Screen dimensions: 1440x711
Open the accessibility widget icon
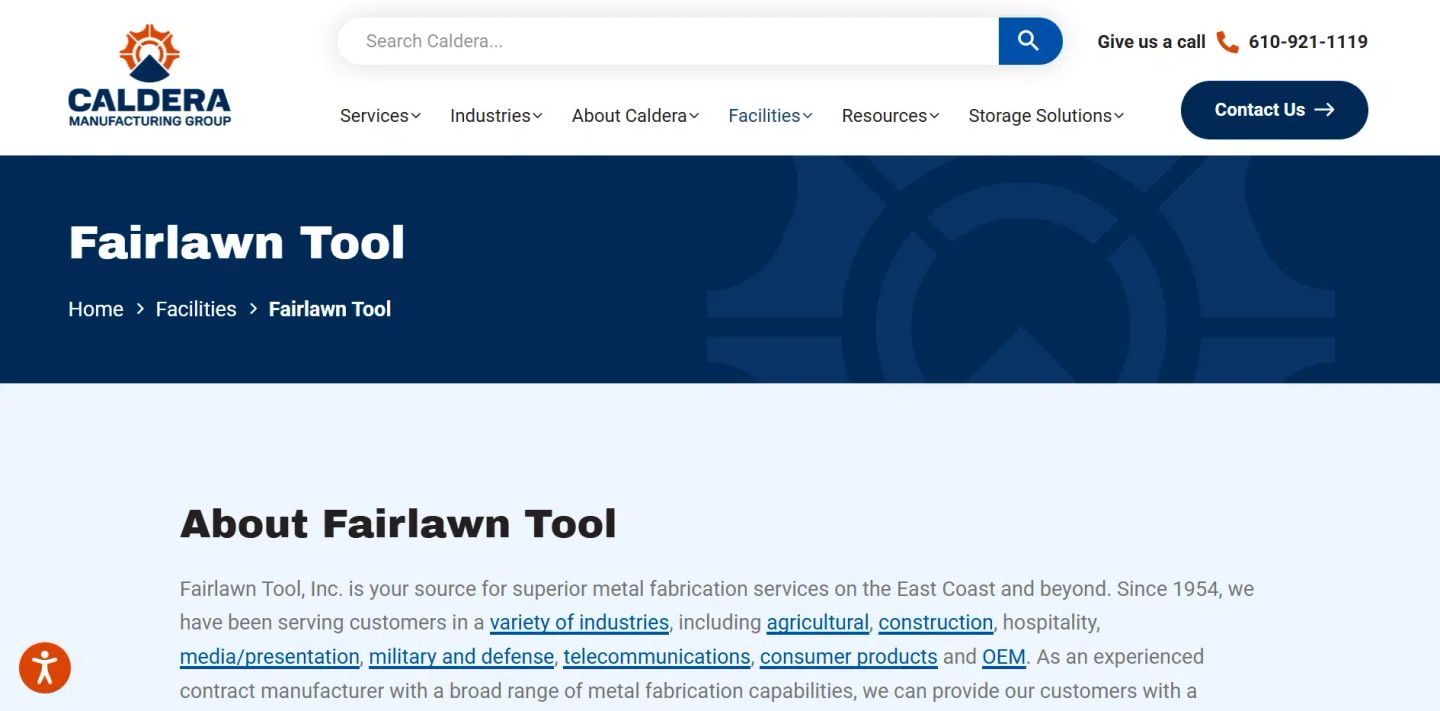(x=45, y=667)
